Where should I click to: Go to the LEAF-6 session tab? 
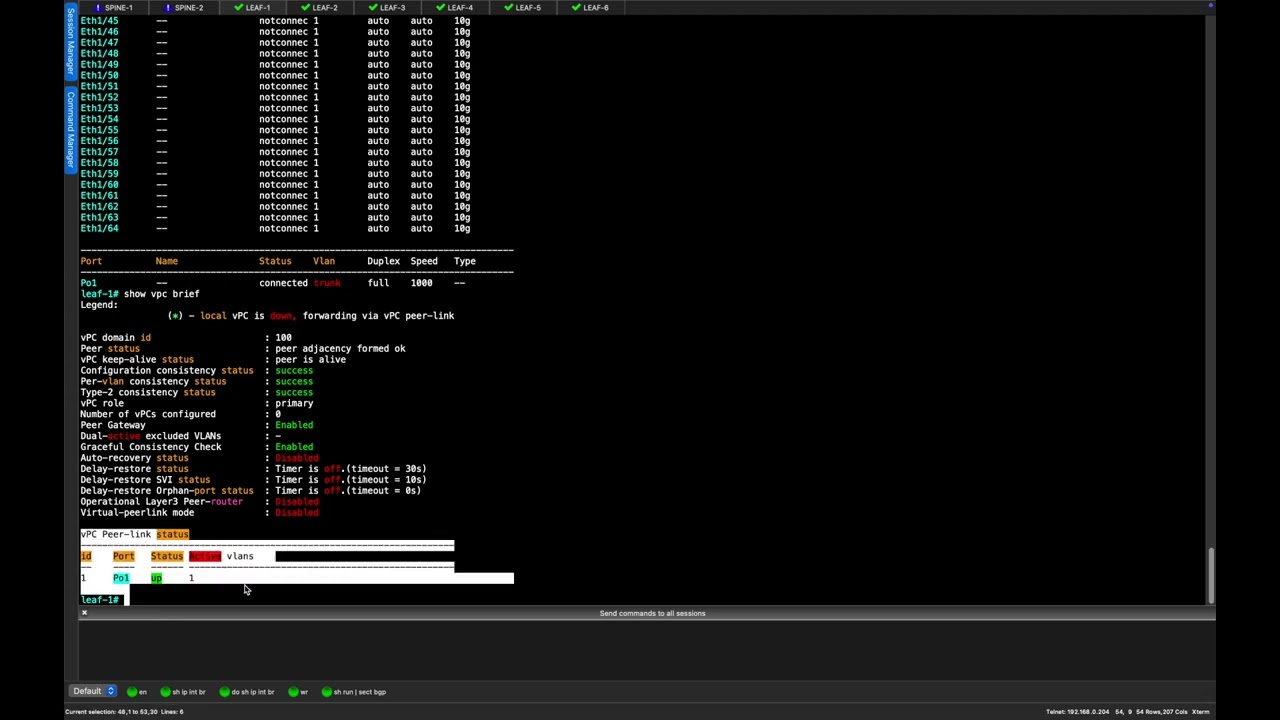[x=590, y=7]
